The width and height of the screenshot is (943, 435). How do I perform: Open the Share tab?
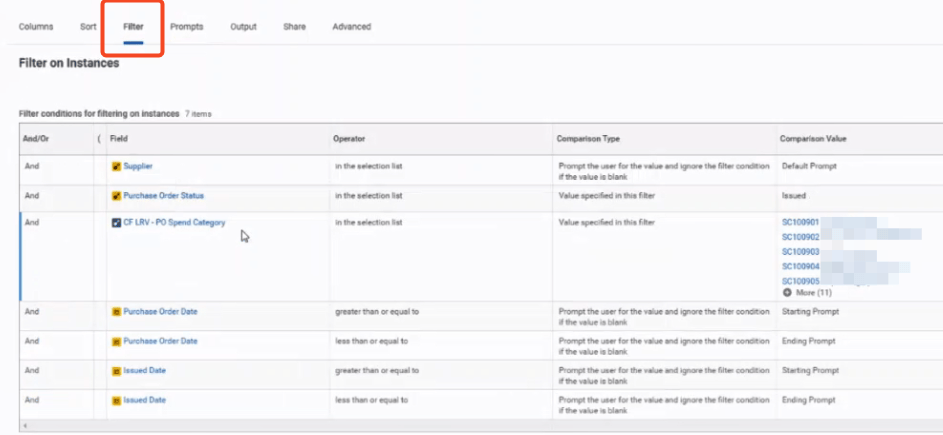coord(294,27)
